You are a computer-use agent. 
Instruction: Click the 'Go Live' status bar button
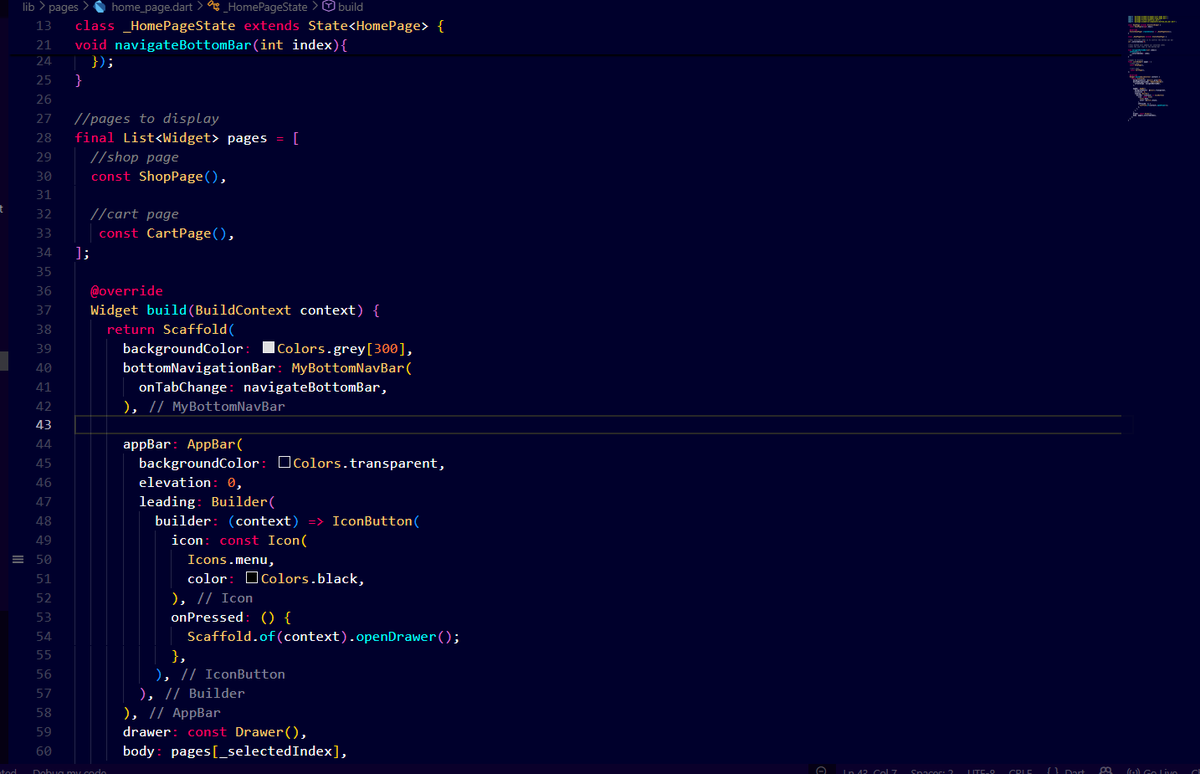(1152, 770)
